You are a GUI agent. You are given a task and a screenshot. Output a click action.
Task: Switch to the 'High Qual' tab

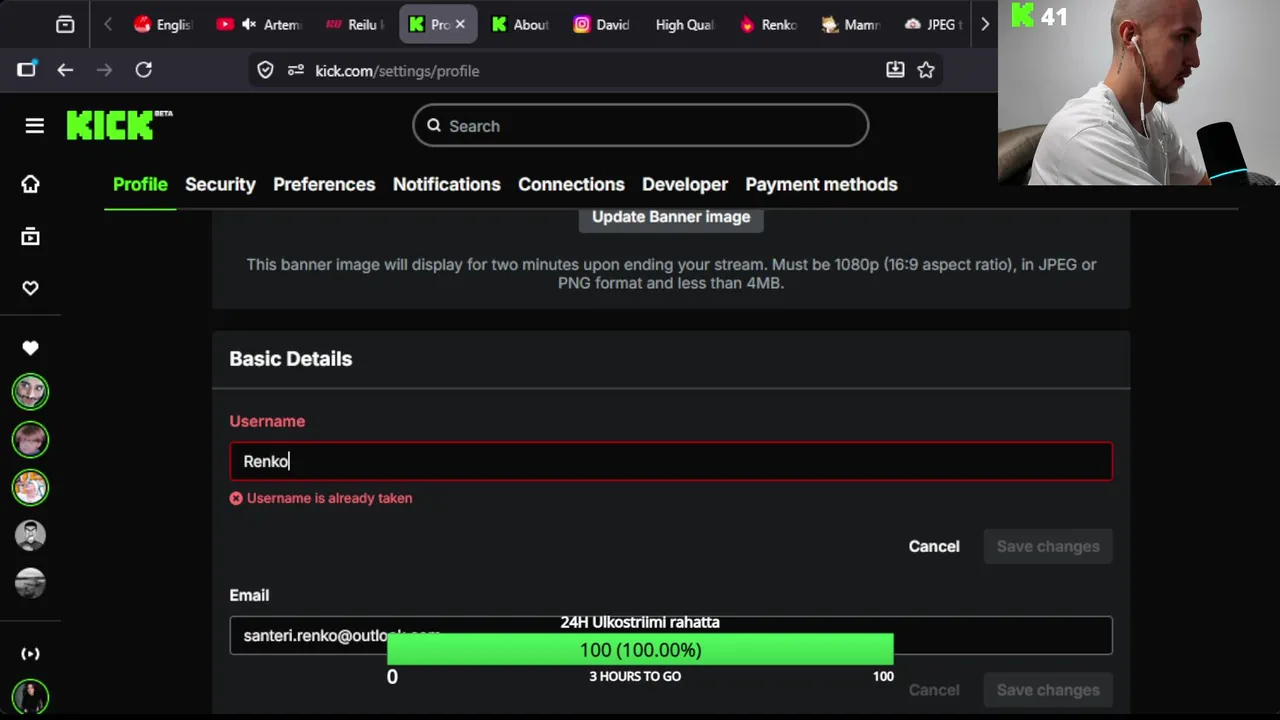click(685, 25)
